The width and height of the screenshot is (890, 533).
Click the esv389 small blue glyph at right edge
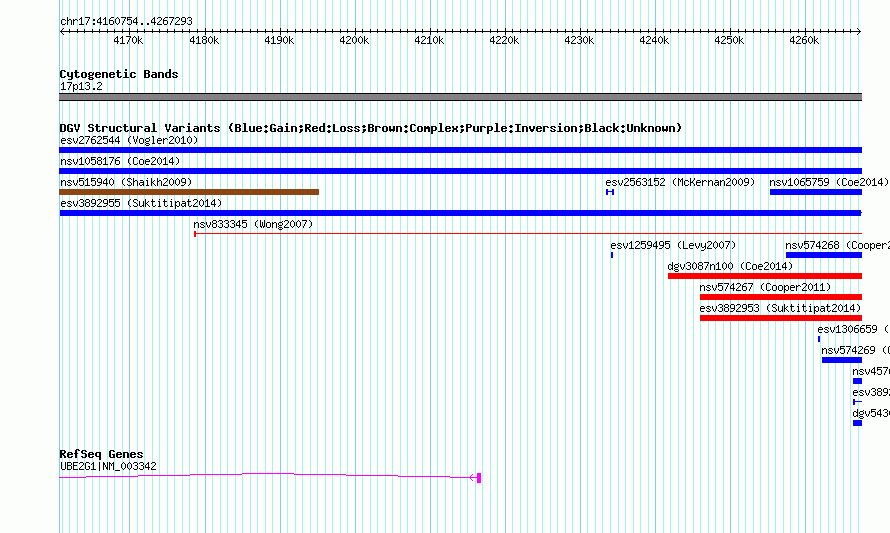pos(857,402)
